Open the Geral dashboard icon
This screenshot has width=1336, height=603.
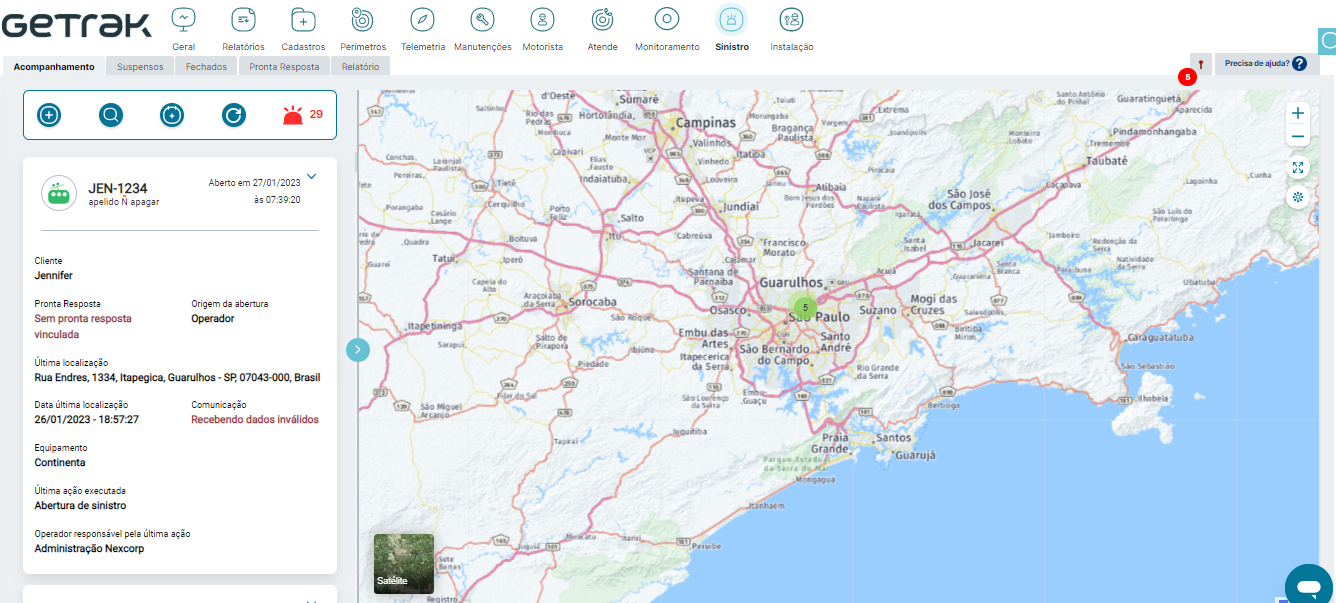click(183, 19)
